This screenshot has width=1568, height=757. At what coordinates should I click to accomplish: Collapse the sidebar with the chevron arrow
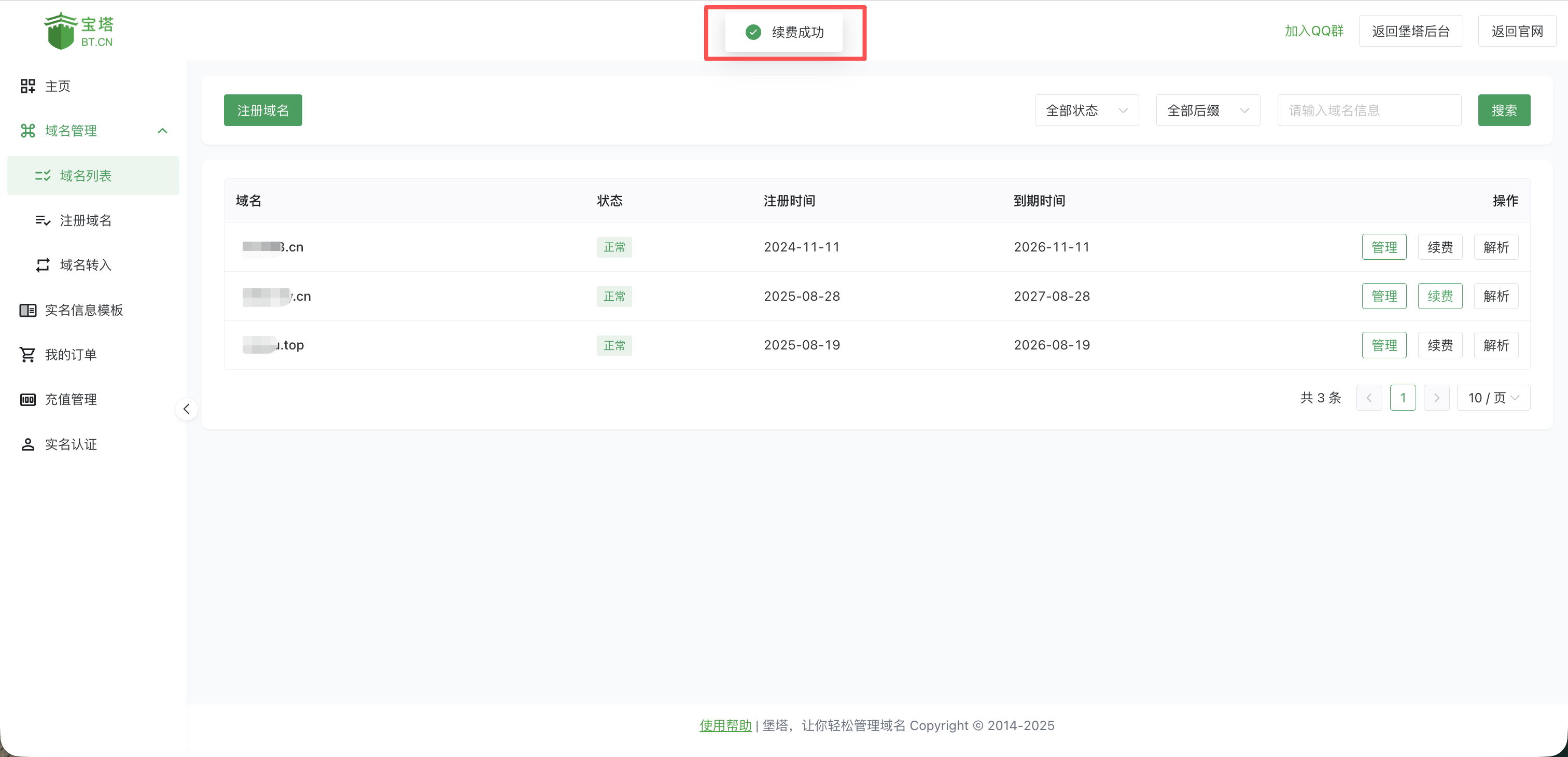click(186, 409)
